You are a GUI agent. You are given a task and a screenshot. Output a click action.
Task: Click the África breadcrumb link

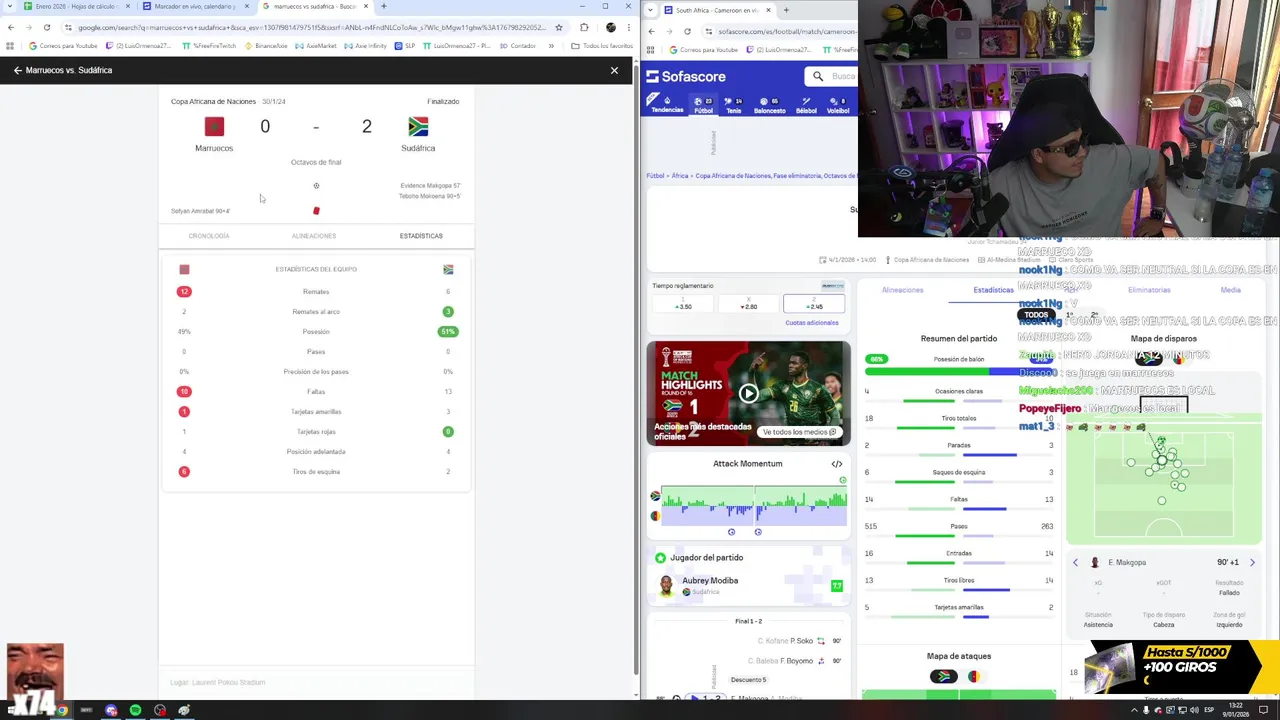pyautogui.click(x=680, y=176)
